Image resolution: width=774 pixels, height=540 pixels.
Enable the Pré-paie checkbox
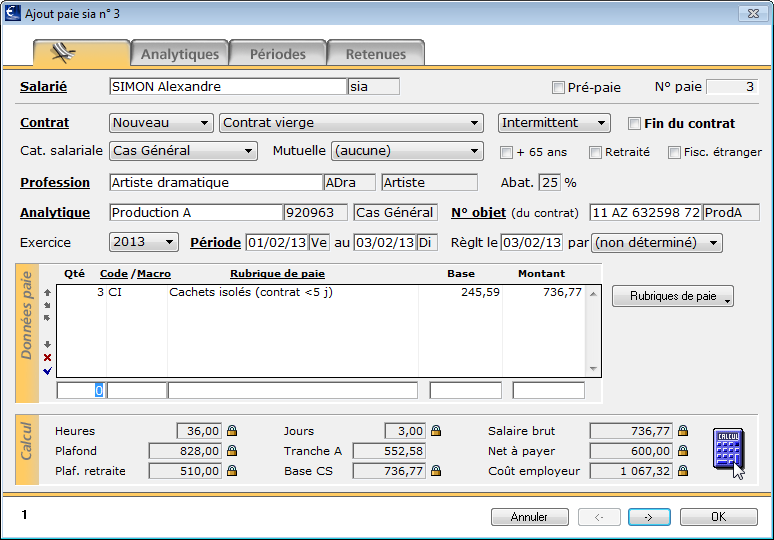[558, 87]
